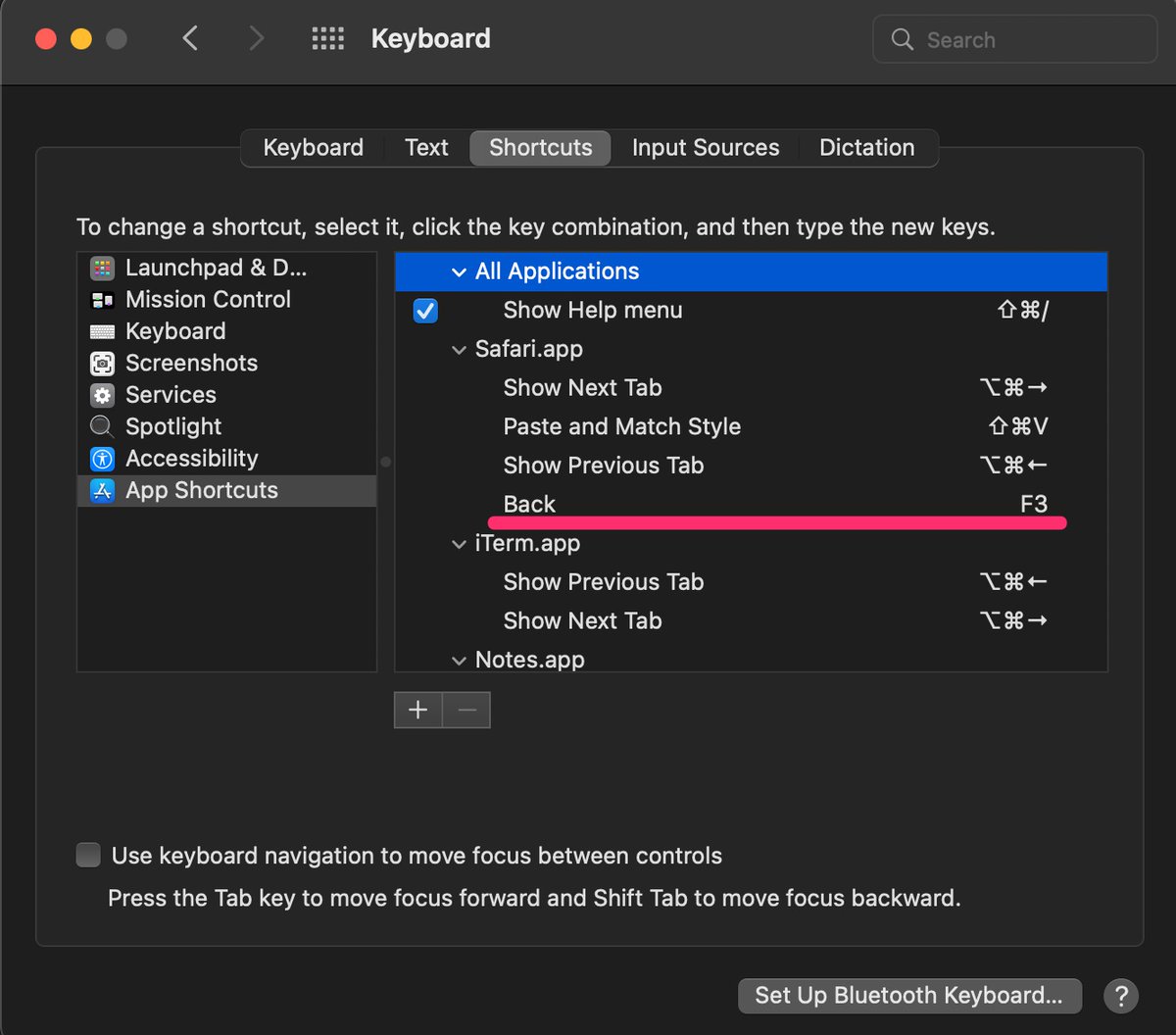
Task: Click the ⇧⌘V shortcut value
Action: (1018, 427)
